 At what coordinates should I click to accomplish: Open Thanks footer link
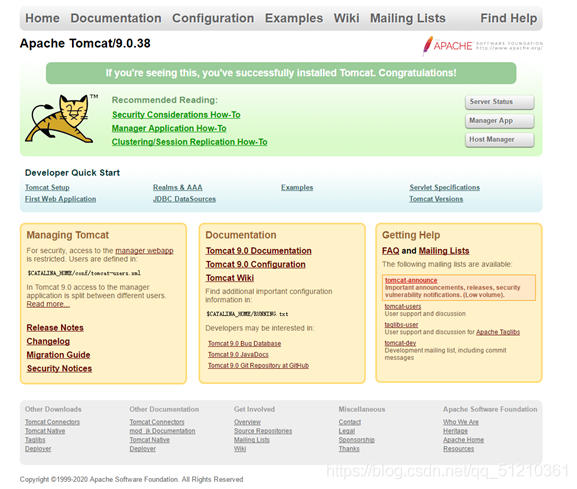[349, 449]
